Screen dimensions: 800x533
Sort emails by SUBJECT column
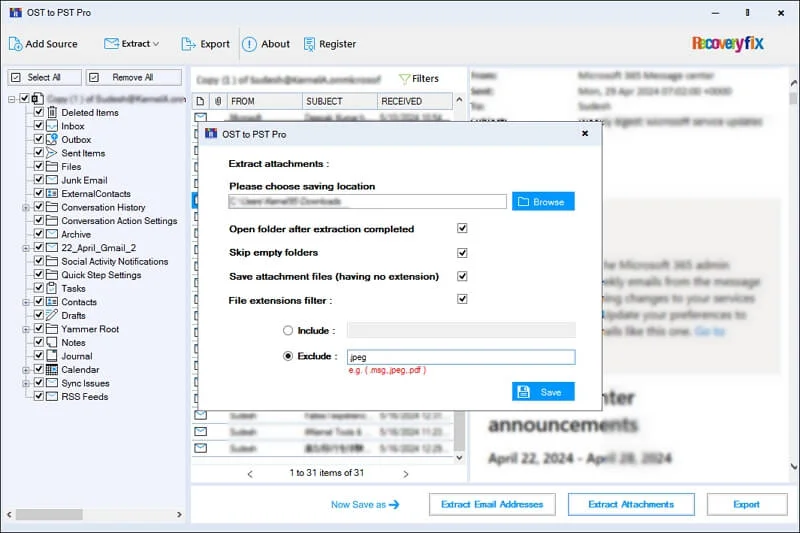(340, 101)
